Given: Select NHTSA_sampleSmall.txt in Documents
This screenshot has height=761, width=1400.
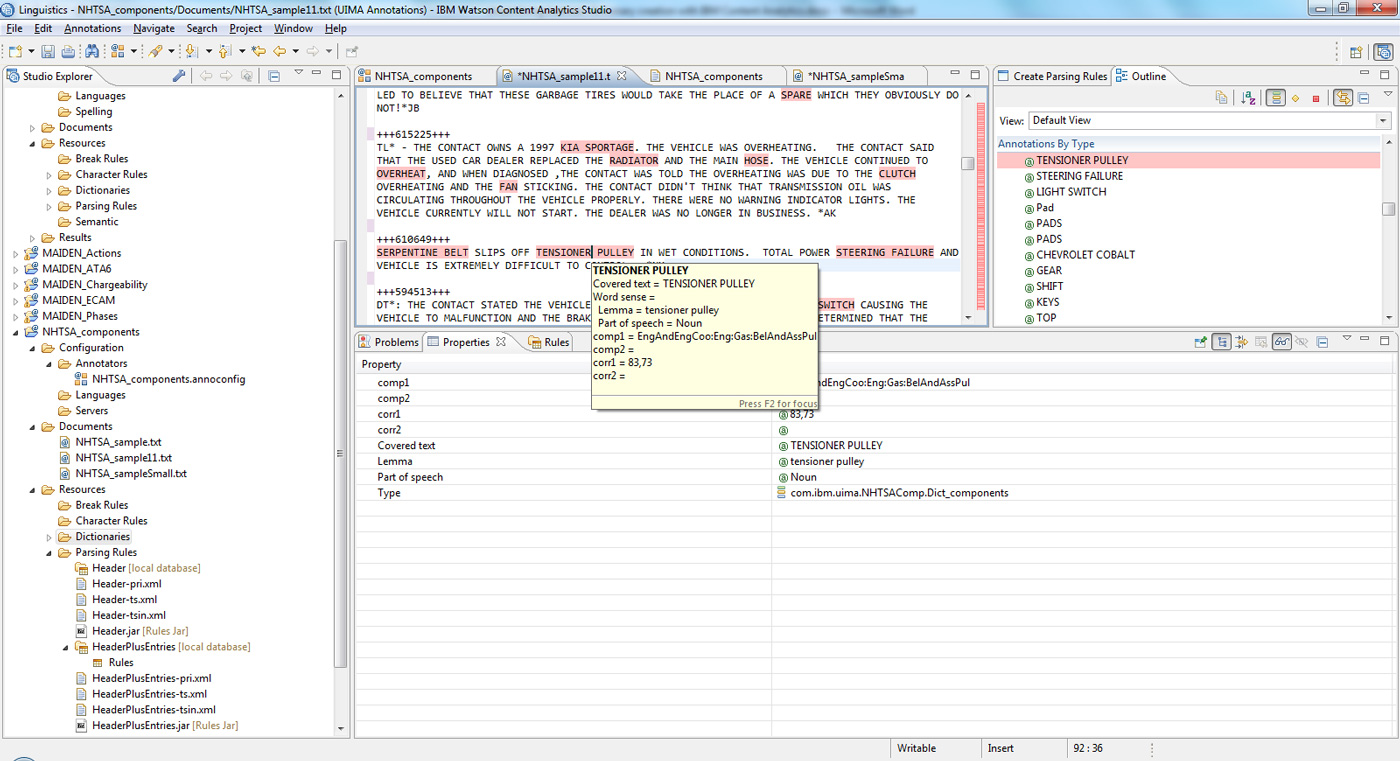Looking at the screenshot, I should point(131,474).
